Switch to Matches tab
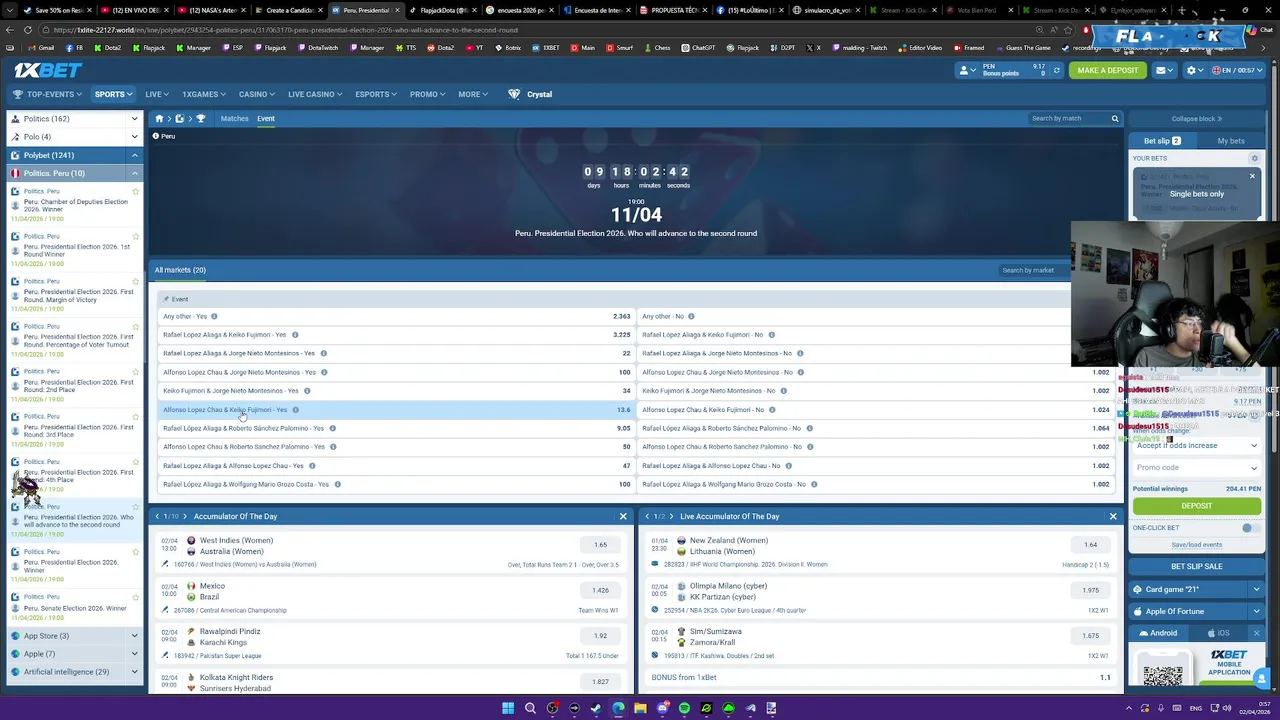 point(234,118)
